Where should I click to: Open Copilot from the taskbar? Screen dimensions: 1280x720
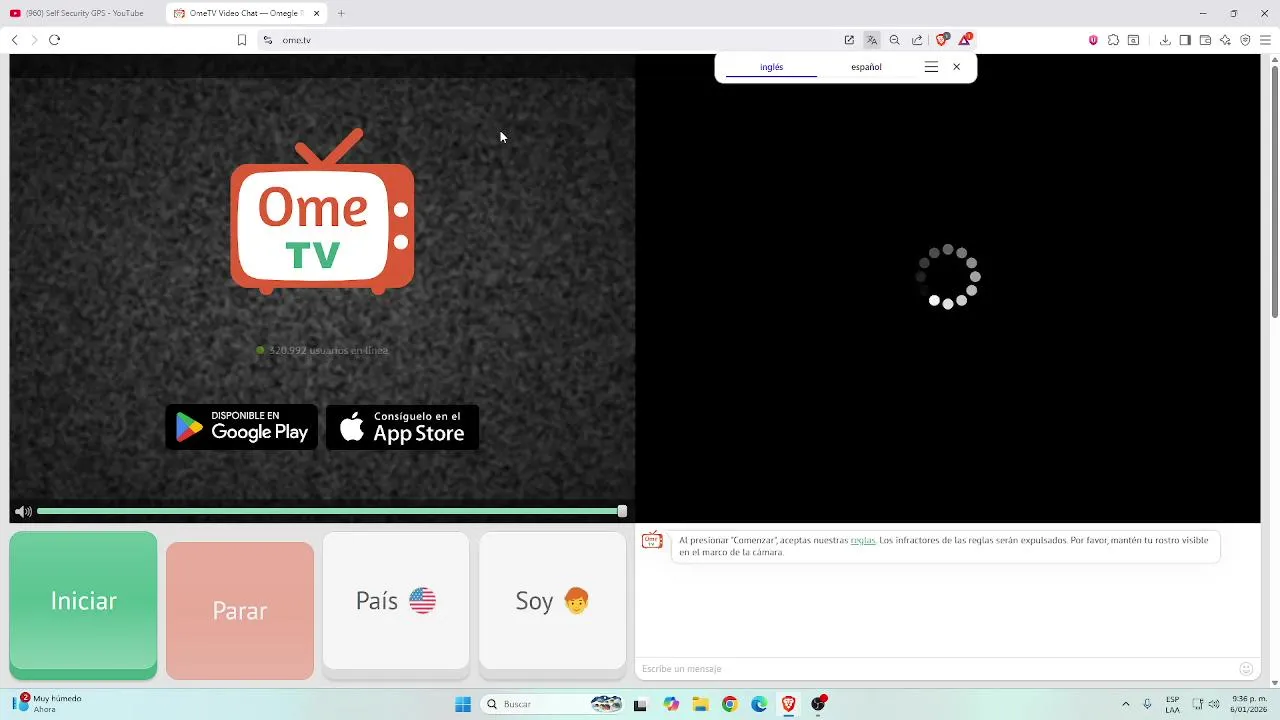pos(670,704)
